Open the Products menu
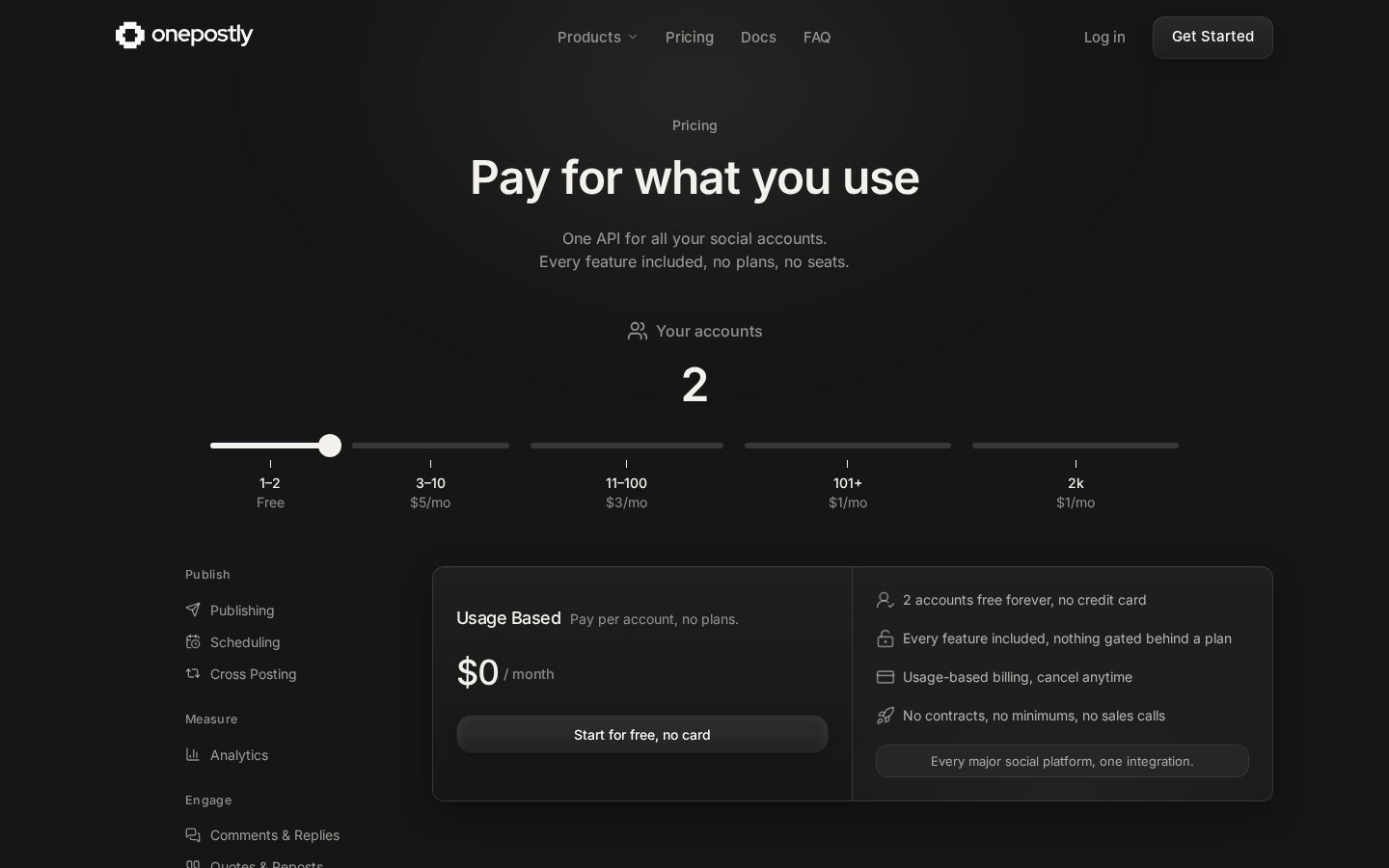 (x=597, y=38)
